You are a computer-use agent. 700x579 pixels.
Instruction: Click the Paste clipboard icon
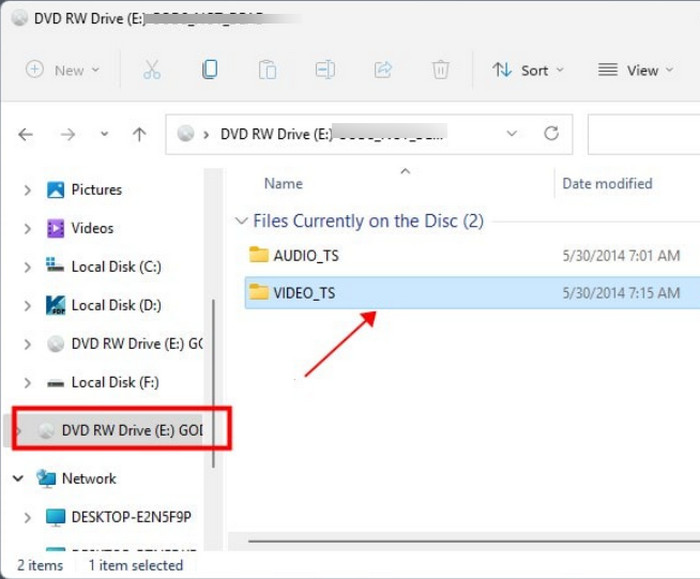[x=267, y=70]
